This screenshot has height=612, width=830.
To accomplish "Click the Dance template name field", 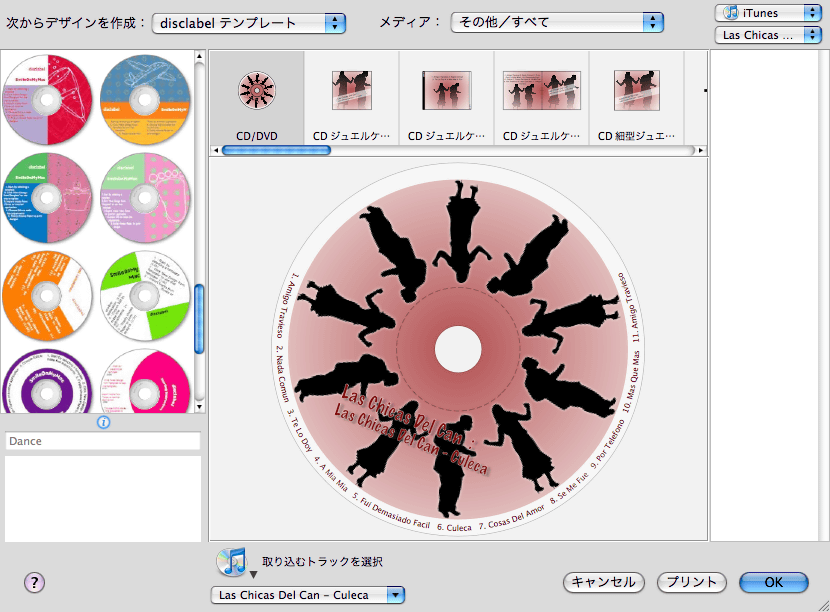I will click(103, 441).
